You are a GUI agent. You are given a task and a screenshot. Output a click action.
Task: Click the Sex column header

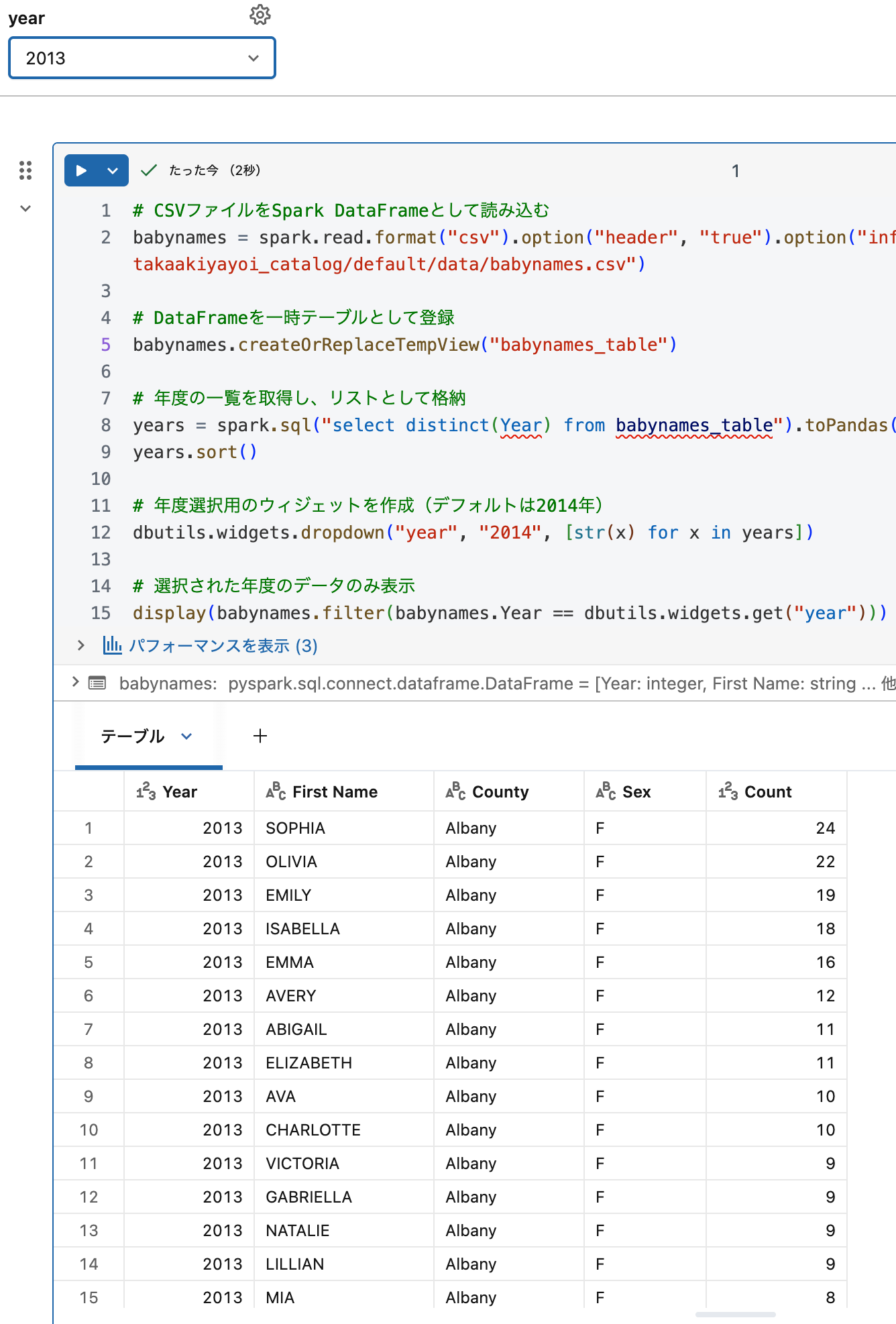click(645, 791)
